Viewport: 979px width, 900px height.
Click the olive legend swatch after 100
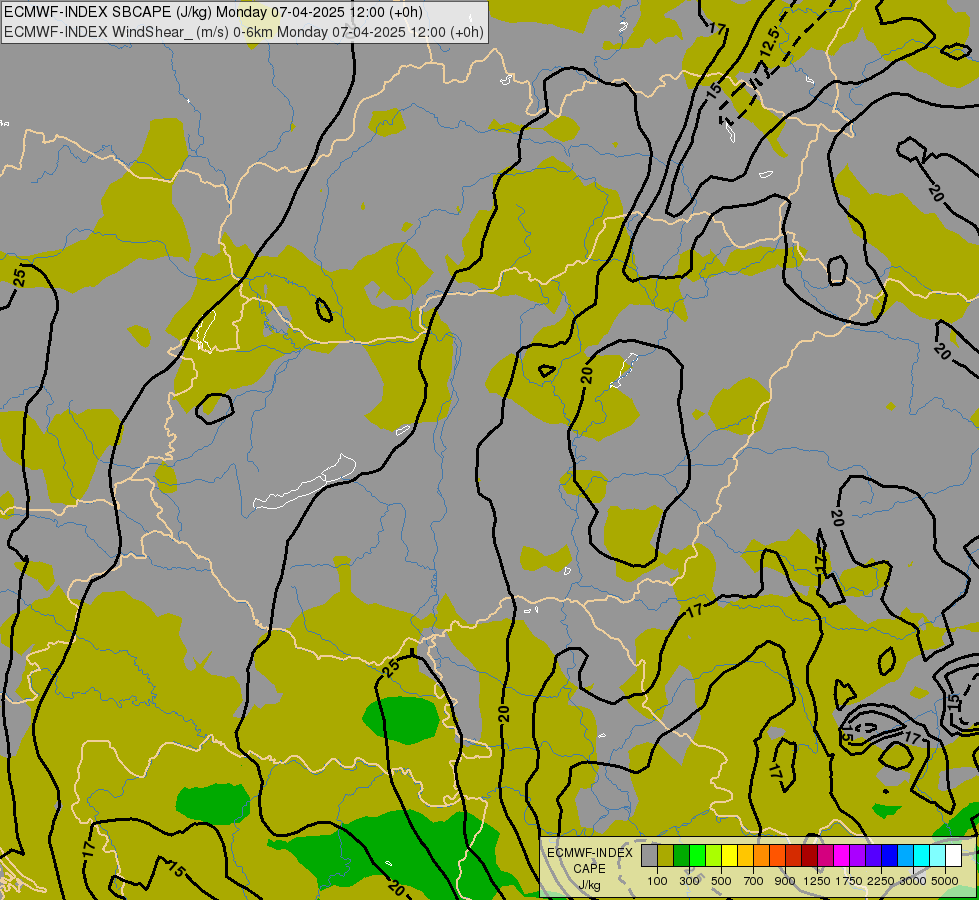click(x=666, y=855)
